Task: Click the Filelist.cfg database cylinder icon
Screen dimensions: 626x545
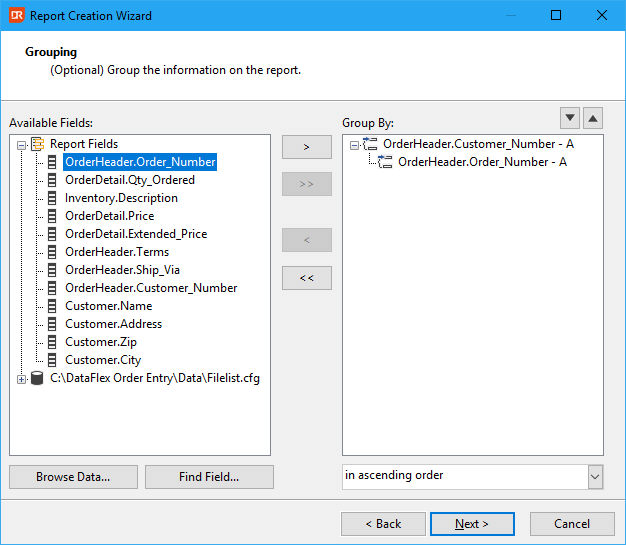Action: [37, 378]
